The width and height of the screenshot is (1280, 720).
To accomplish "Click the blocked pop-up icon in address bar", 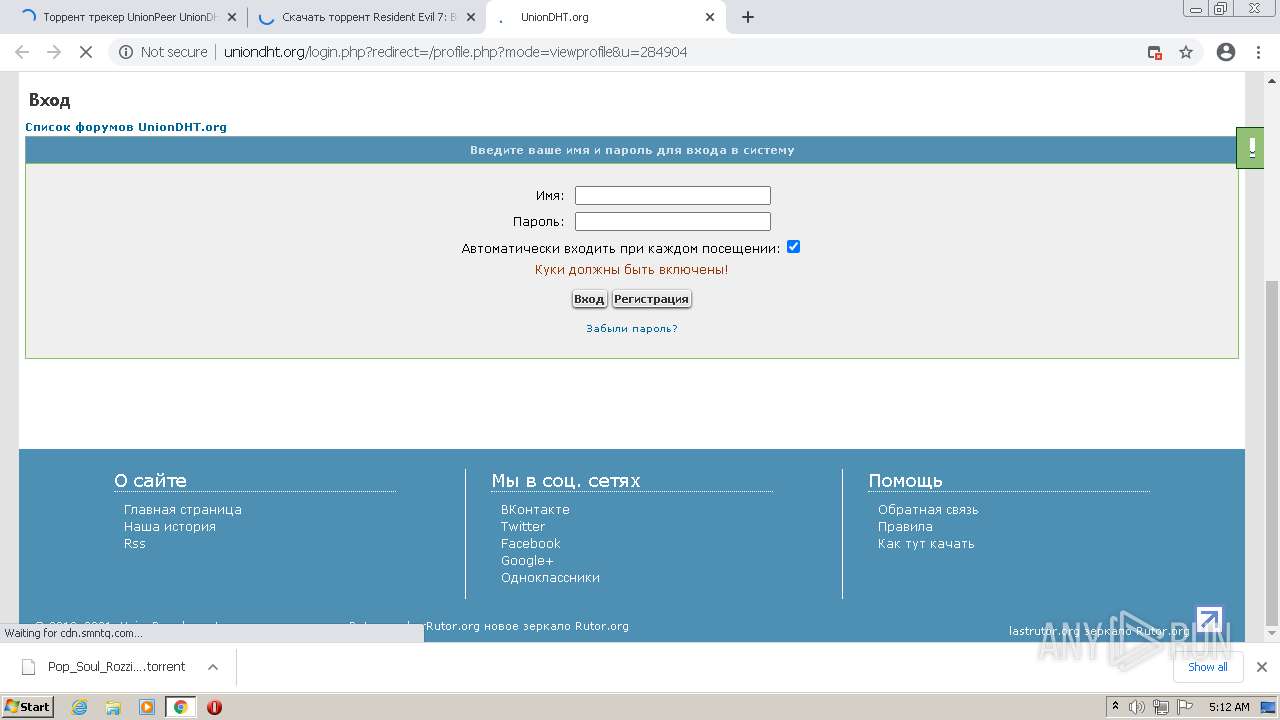I will pyautogui.click(x=1155, y=52).
